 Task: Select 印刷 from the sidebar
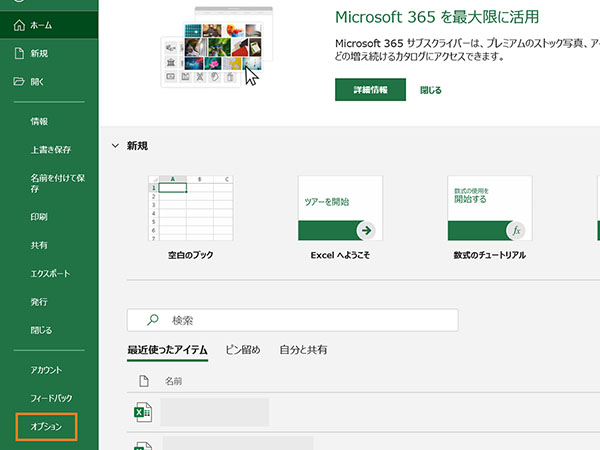pos(39,216)
